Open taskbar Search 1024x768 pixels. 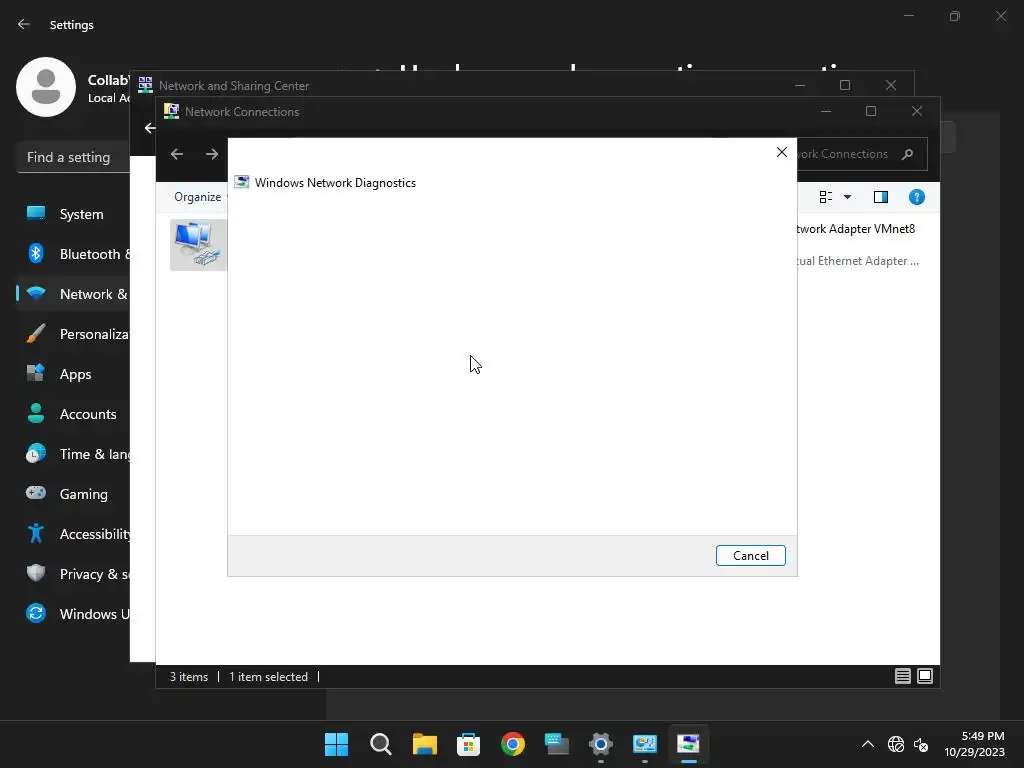coord(380,744)
